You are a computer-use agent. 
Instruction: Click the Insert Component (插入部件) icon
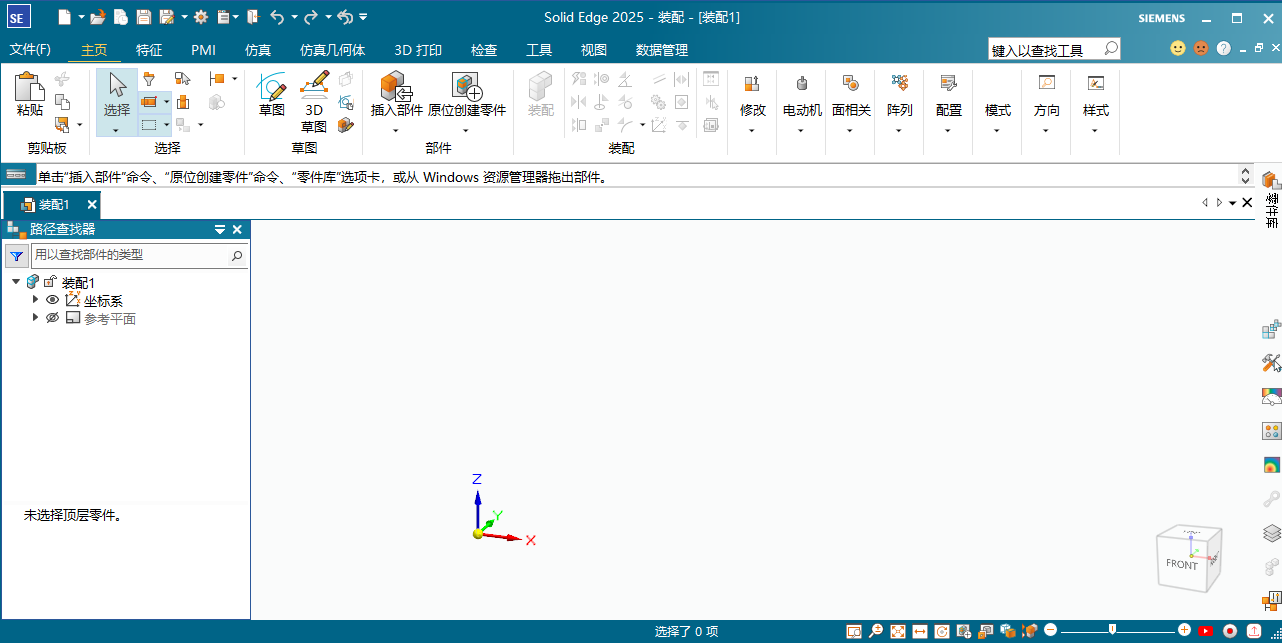[x=396, y=86]
